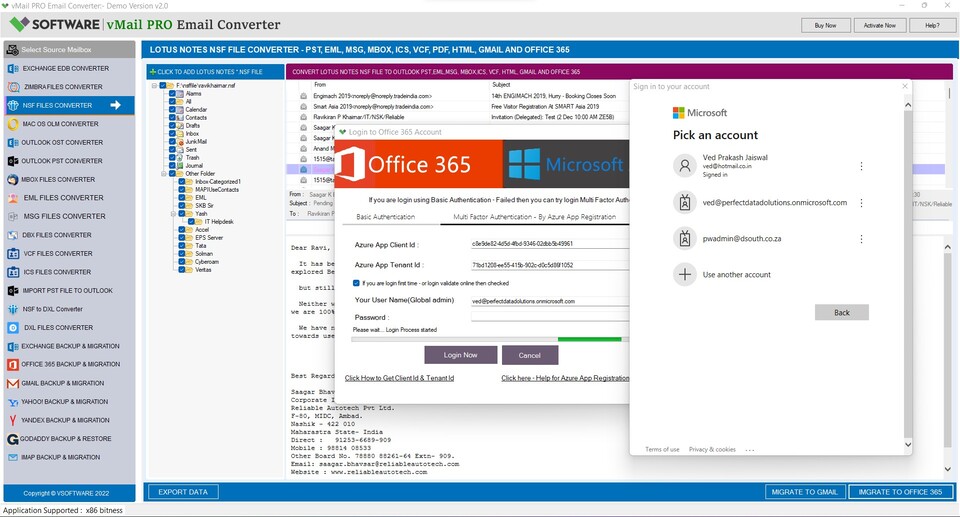The image size is (960, 517).
Task: Collapse the ravikhaimar.nsf root node
Action: tap(154, 86)
